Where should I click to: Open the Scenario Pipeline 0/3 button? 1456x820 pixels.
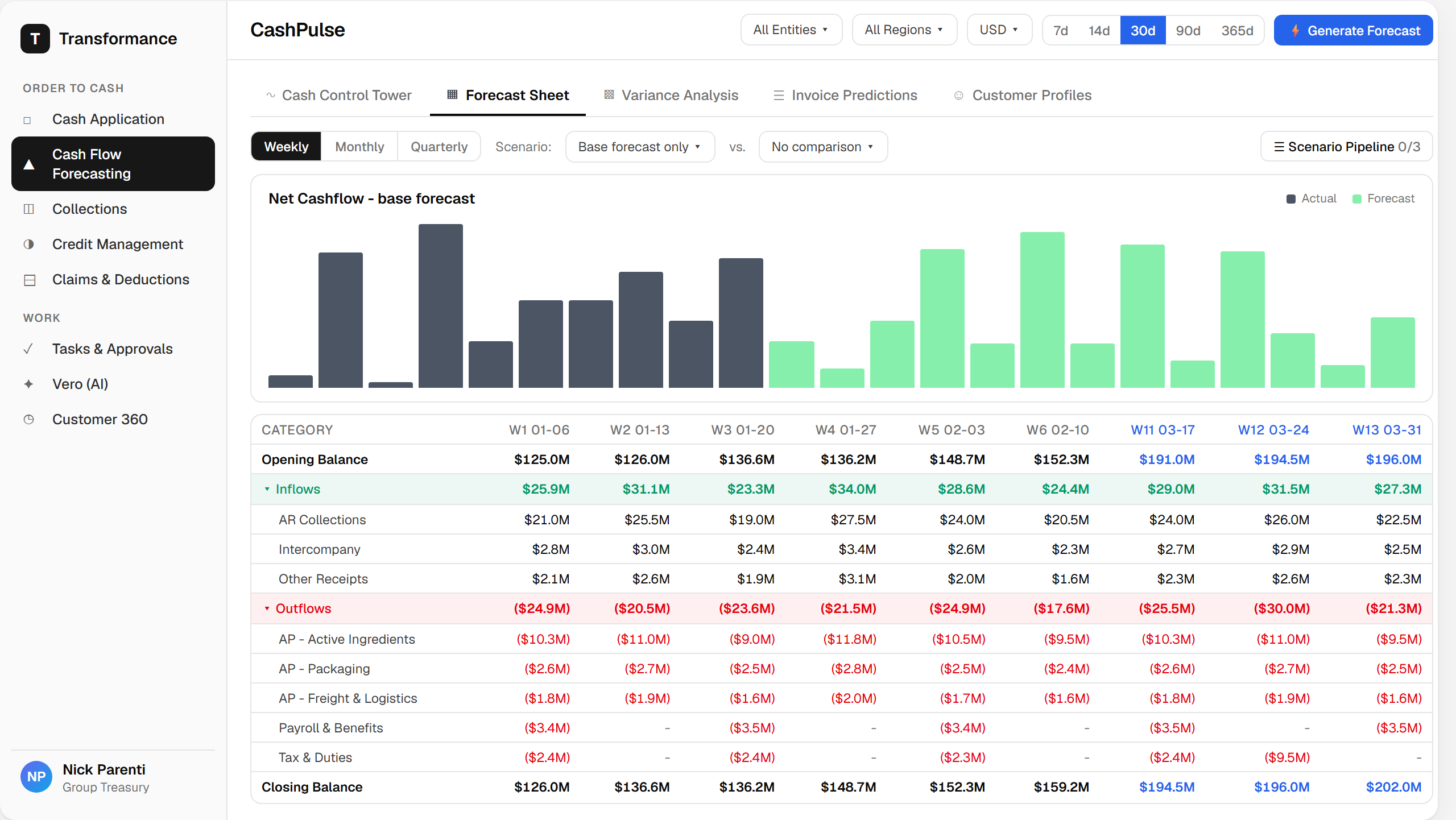[1346, 147]
